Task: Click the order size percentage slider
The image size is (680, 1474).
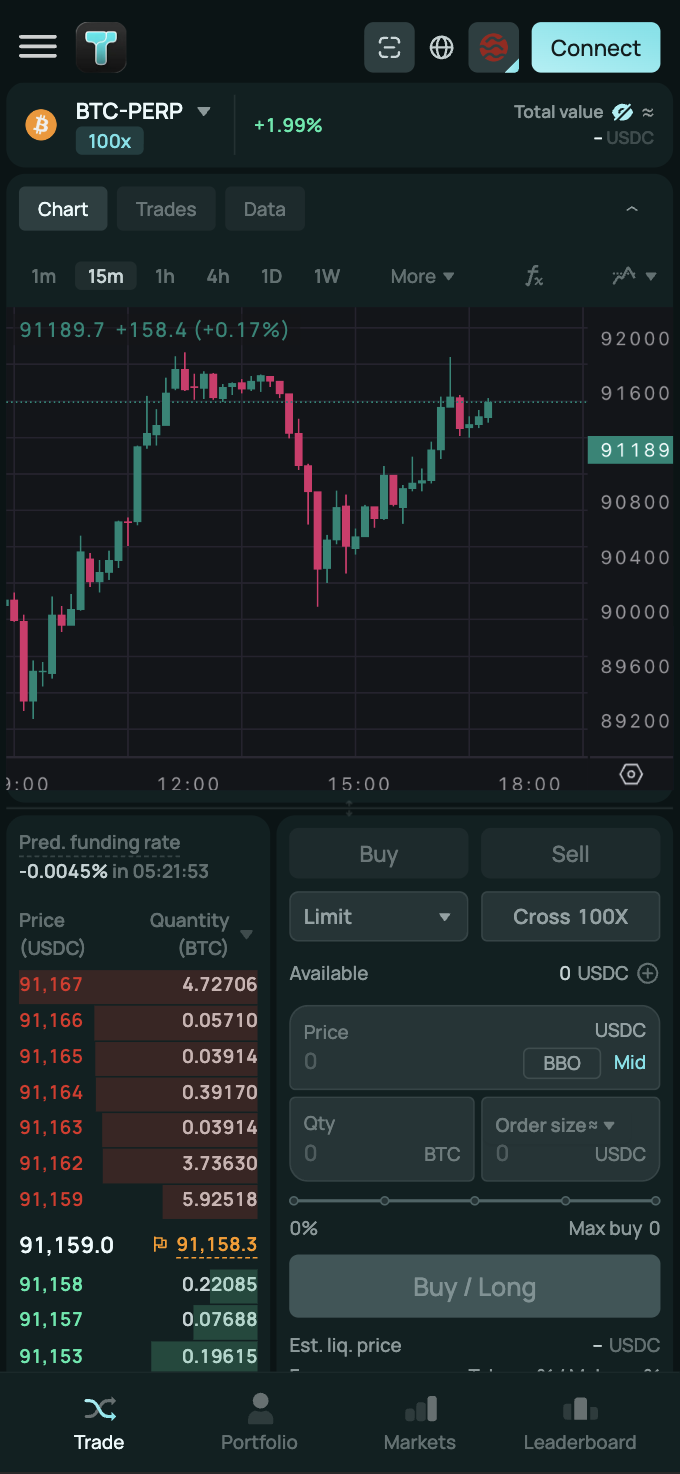Action: [x=474, y=1201]
